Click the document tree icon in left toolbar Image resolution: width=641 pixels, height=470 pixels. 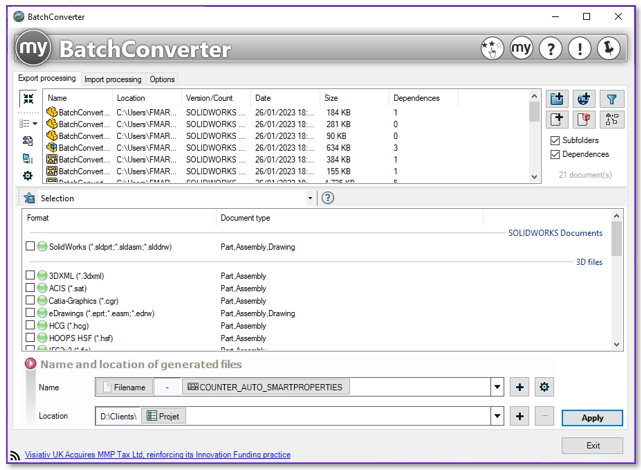pos(28,158)
